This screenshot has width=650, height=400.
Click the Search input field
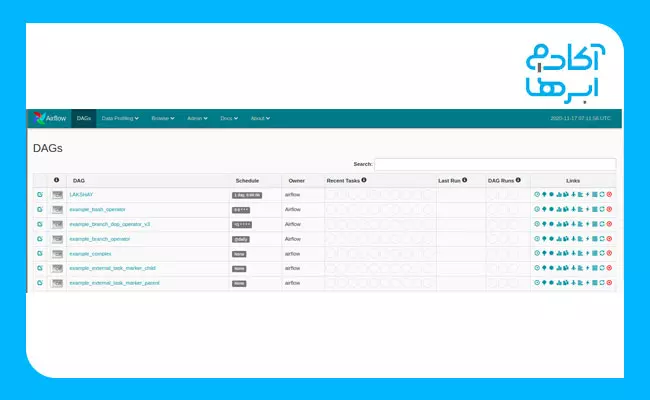[x=495, y=164]
